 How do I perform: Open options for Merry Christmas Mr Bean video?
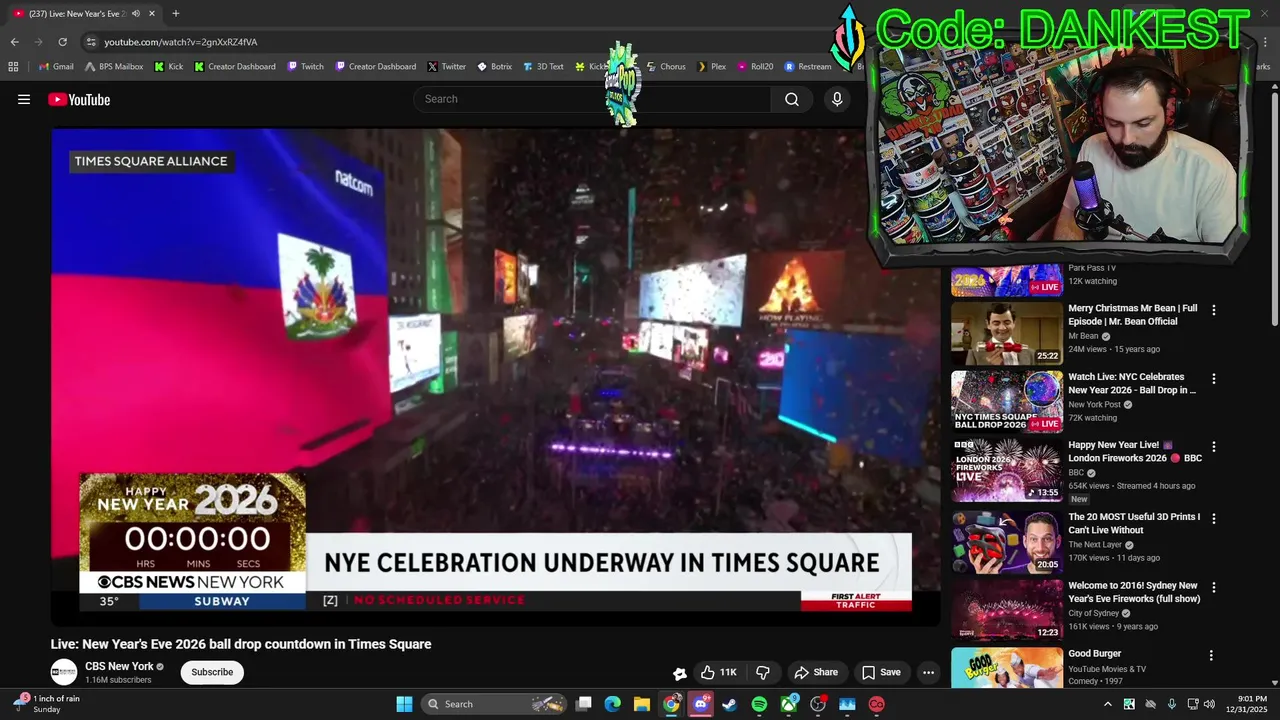[1214, 310]
